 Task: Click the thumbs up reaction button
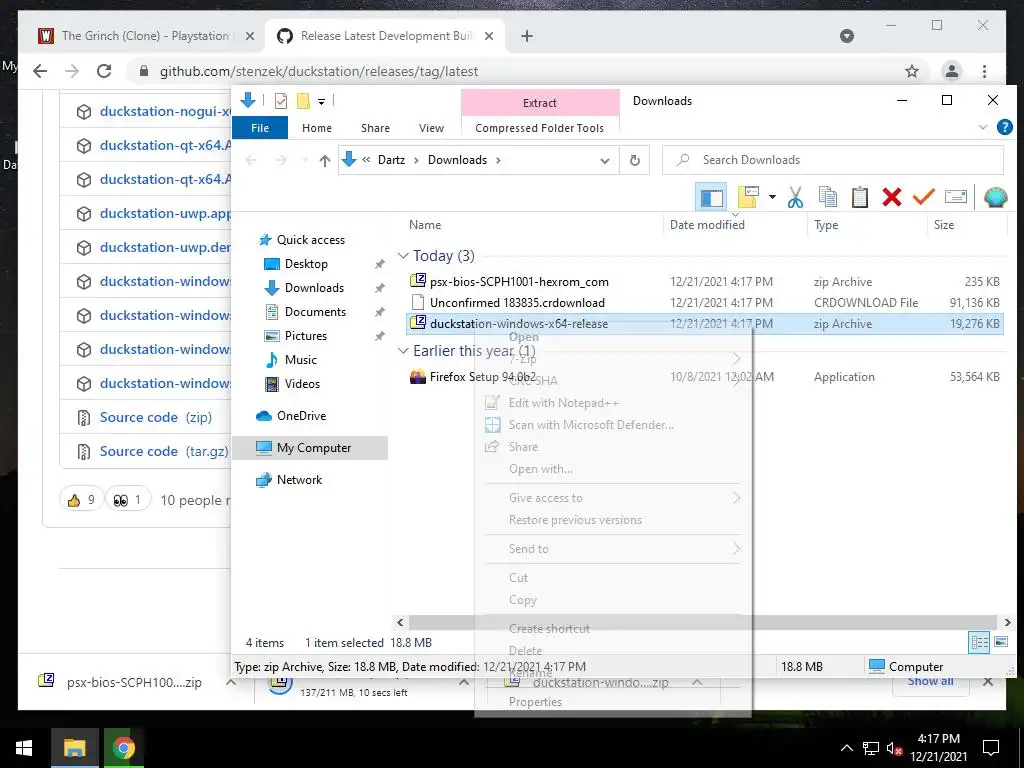pyautogui.click(x=81, y=500)
